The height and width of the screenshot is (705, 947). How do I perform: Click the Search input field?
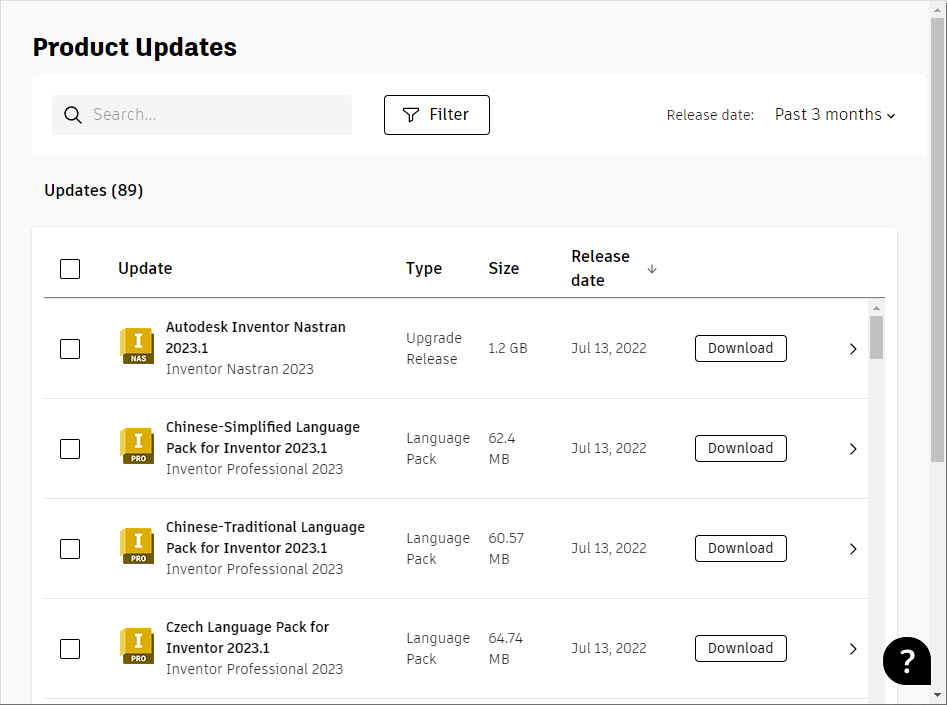tap(202, 115)
